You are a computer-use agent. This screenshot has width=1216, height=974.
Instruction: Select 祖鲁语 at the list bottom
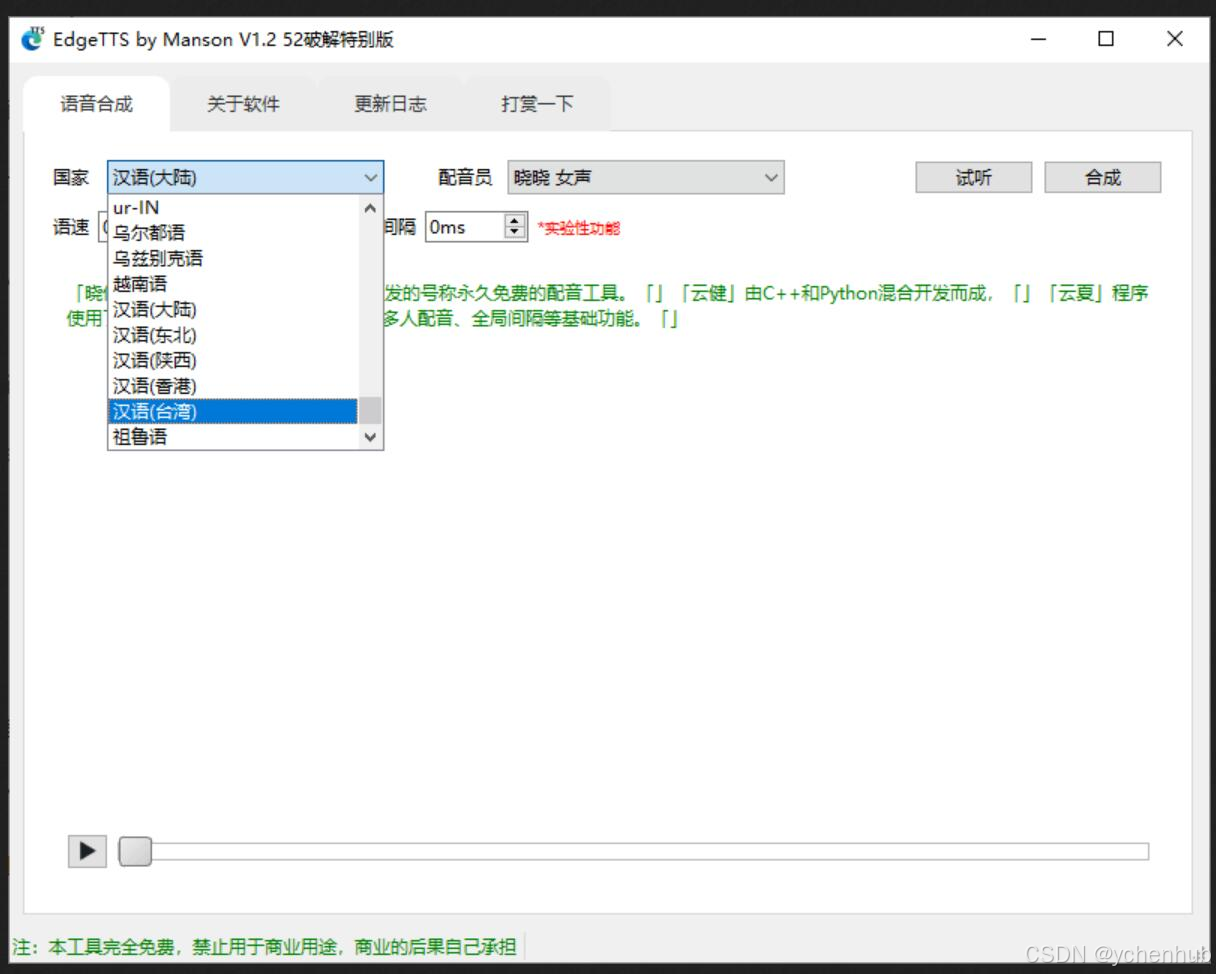click(232, 437)
